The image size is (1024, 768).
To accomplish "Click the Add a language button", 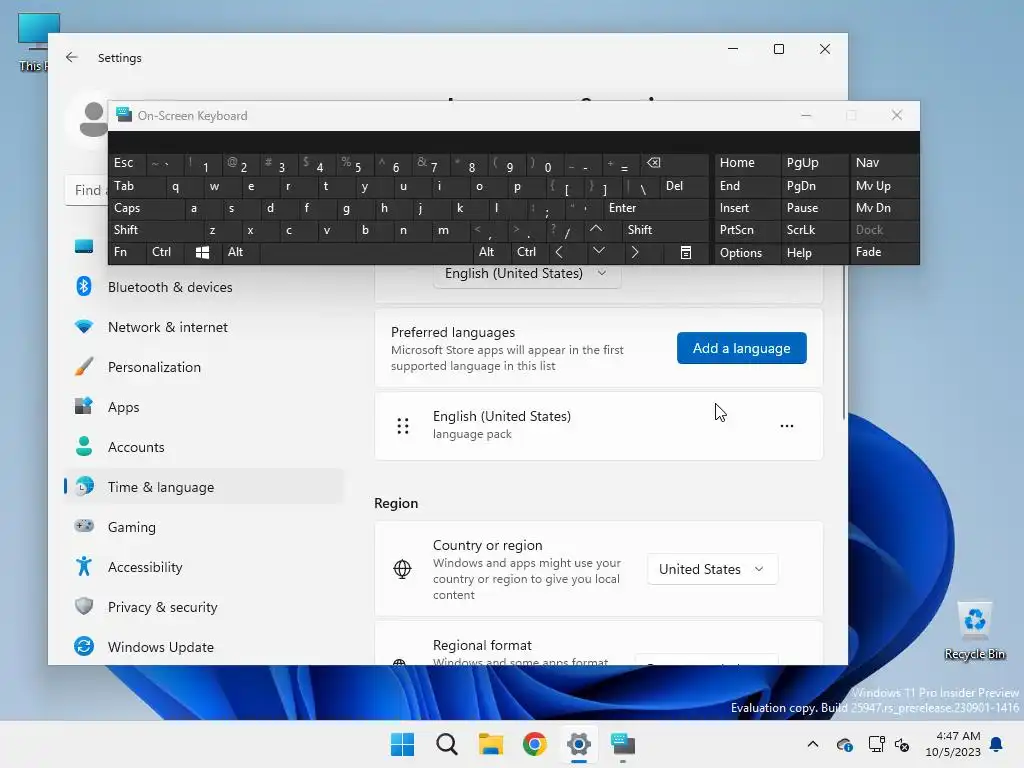I will pyautogui.click(x=741, y=348).
